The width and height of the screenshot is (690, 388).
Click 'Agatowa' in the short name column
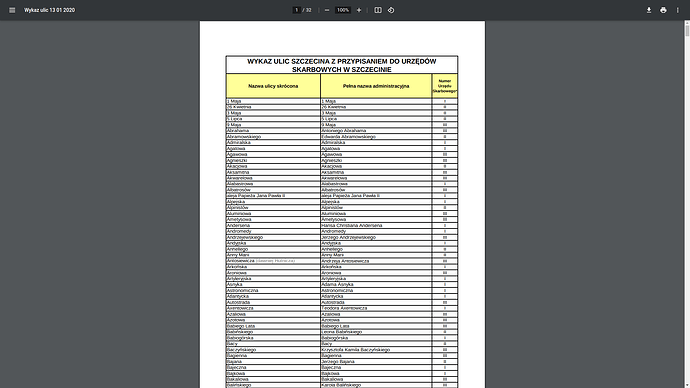click(x=236, y=149)
